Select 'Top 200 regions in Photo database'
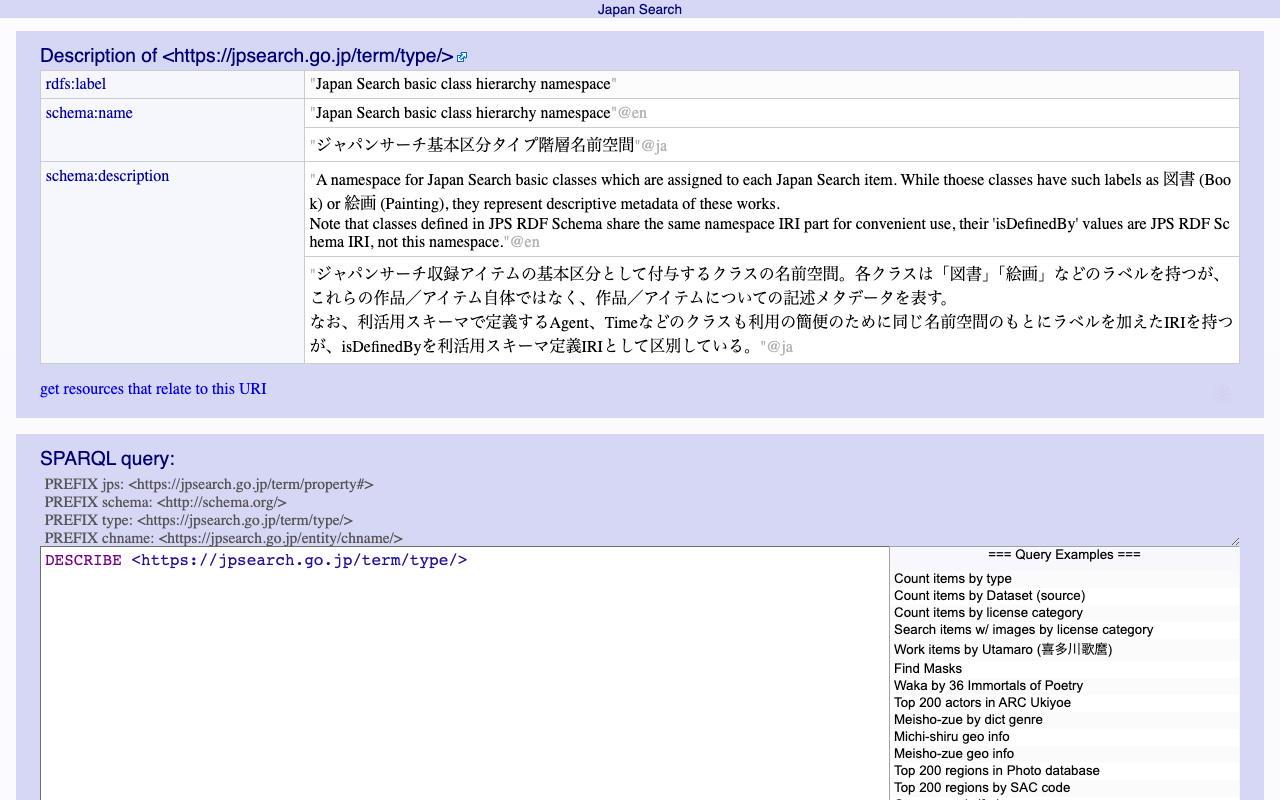This screenshot has height=800, width=1280. pyautogui.click(x=996, y=771)
